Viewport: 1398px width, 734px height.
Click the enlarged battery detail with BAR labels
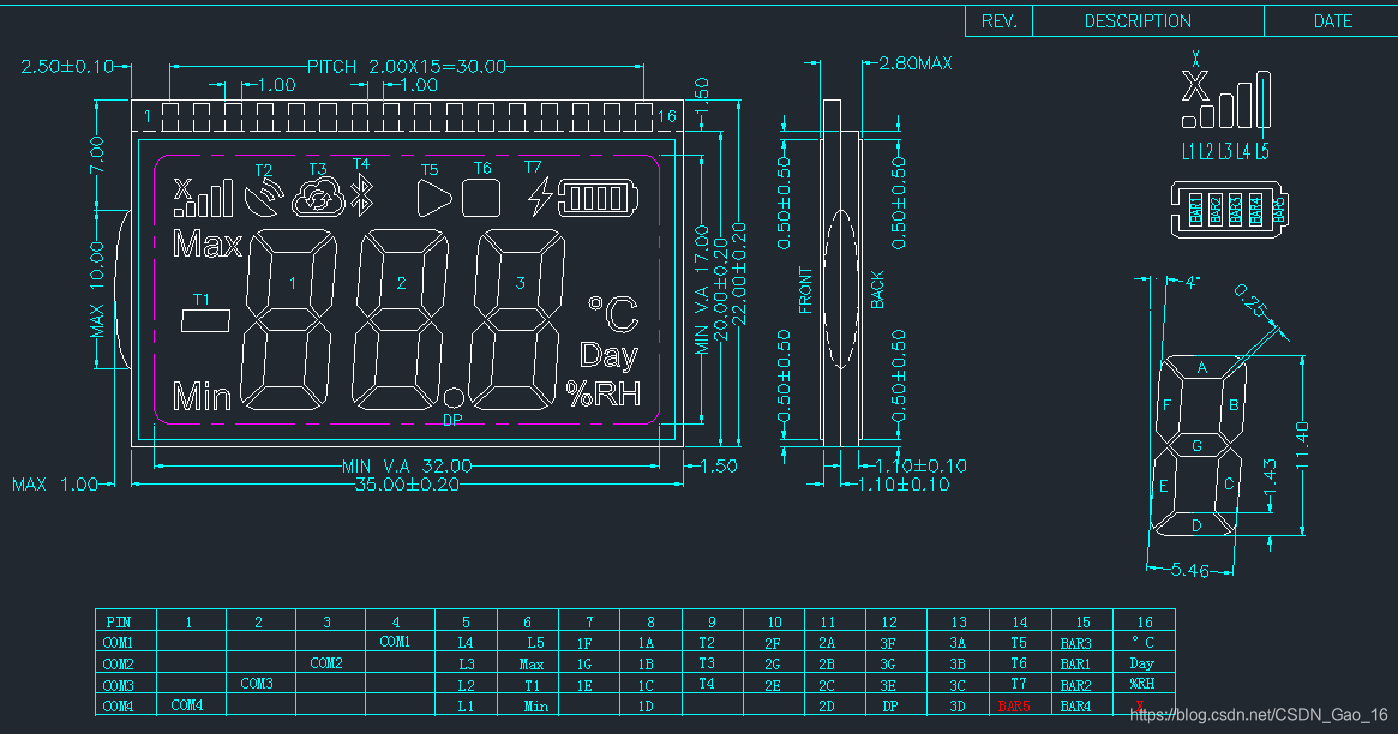coord(1231,209)
